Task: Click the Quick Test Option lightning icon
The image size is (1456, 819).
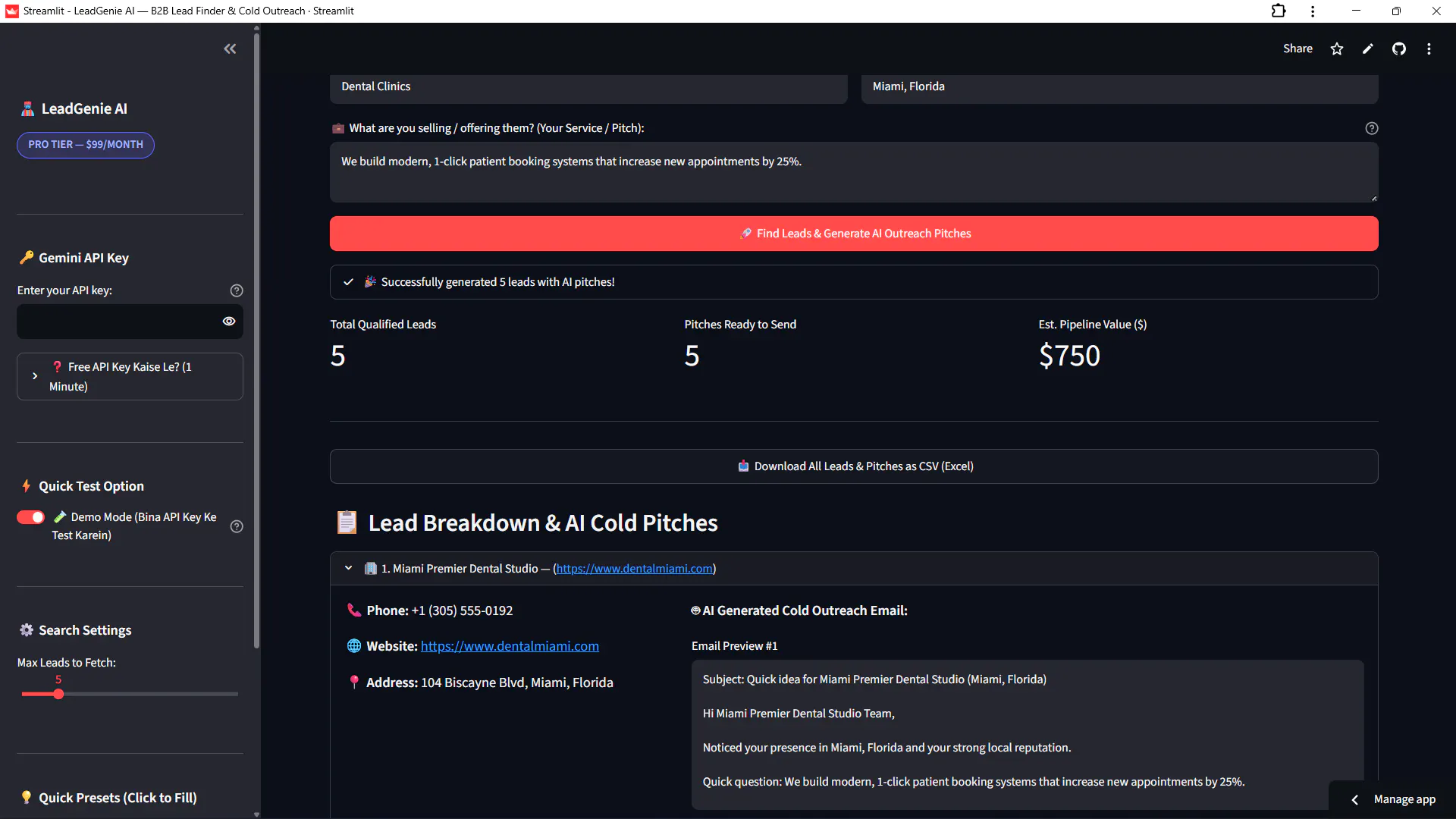Action: pos(27,486)
